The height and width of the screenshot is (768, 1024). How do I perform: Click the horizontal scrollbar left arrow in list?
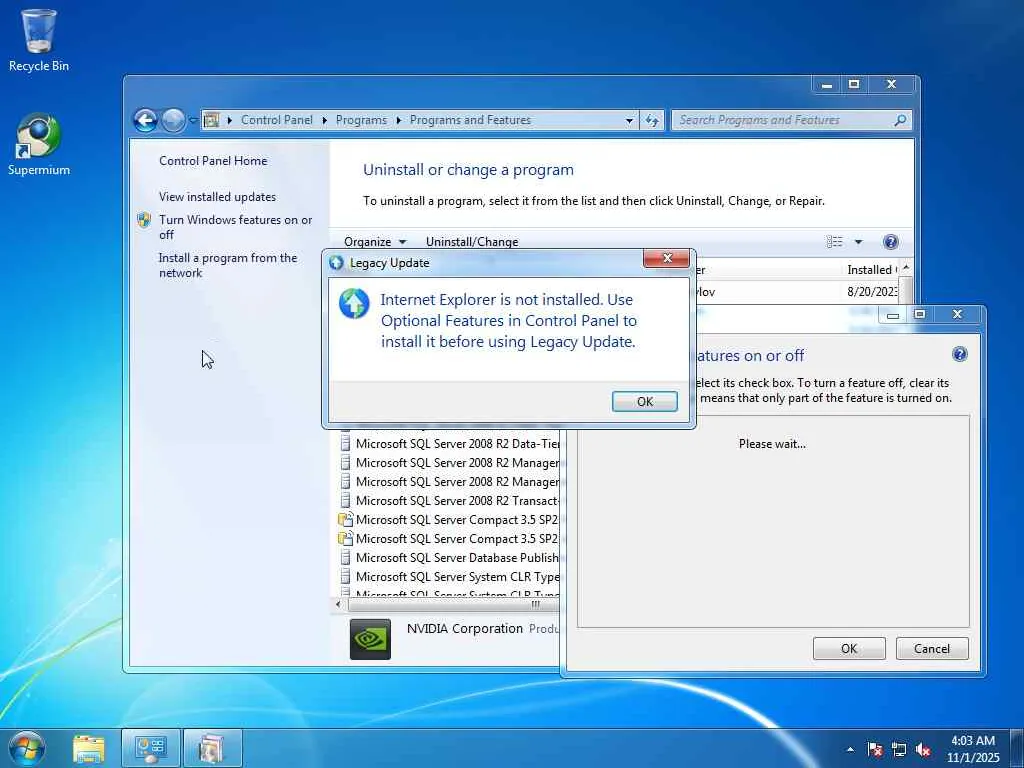(x=338, y=605)
